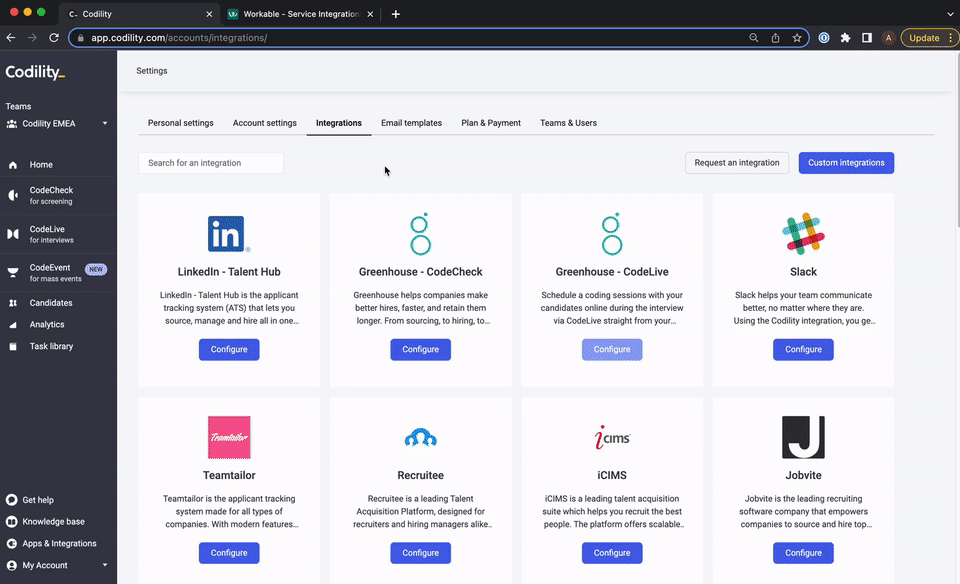960x584 pixels.
Task: Click the Jobvite logo
Action: click(x=803, y=437)
